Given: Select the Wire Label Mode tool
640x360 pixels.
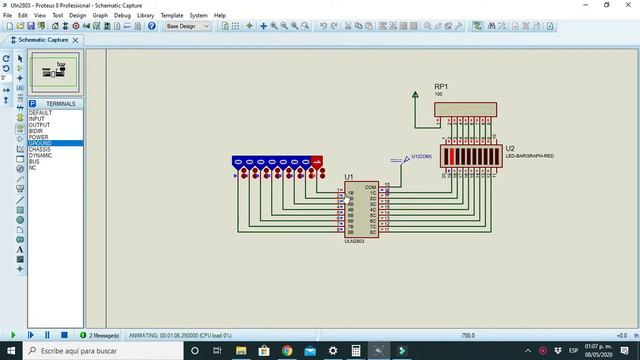Looking at the screenshot, I should coord(20,88).
